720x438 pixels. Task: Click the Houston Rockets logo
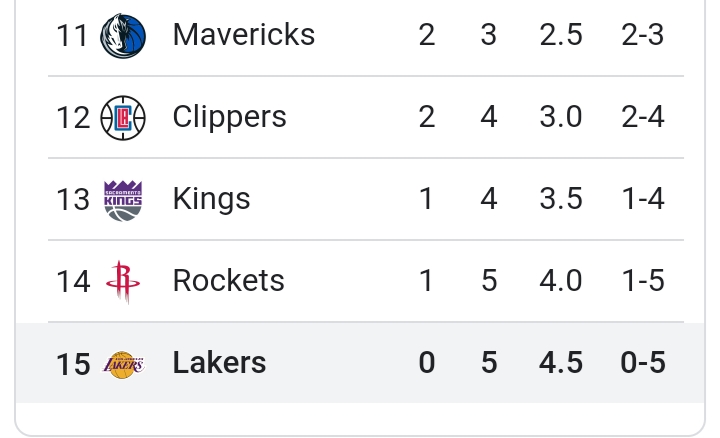(123, 282)
